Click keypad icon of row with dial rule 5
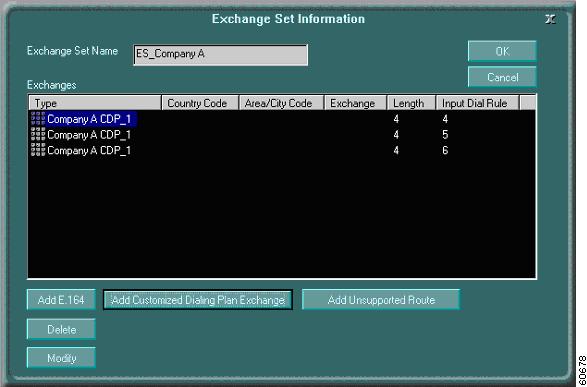The image size is (587, 387). point(38,134)
